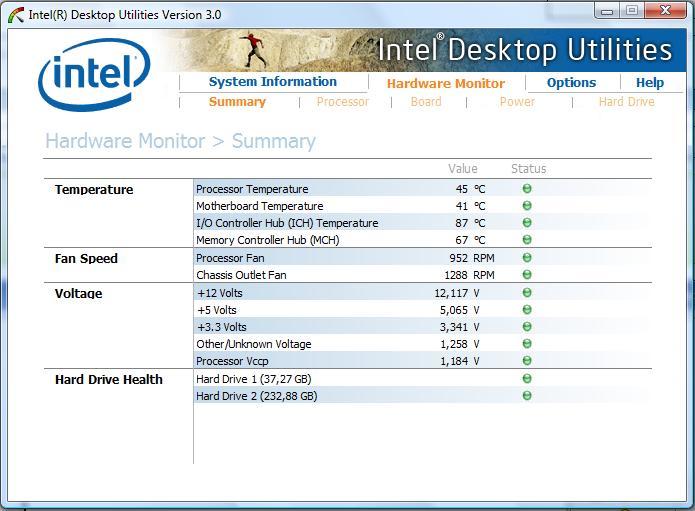Image resolution: width=695 pixels, height=511 pixels.
Task: Click the Status column header
Action: pos(528,169)
